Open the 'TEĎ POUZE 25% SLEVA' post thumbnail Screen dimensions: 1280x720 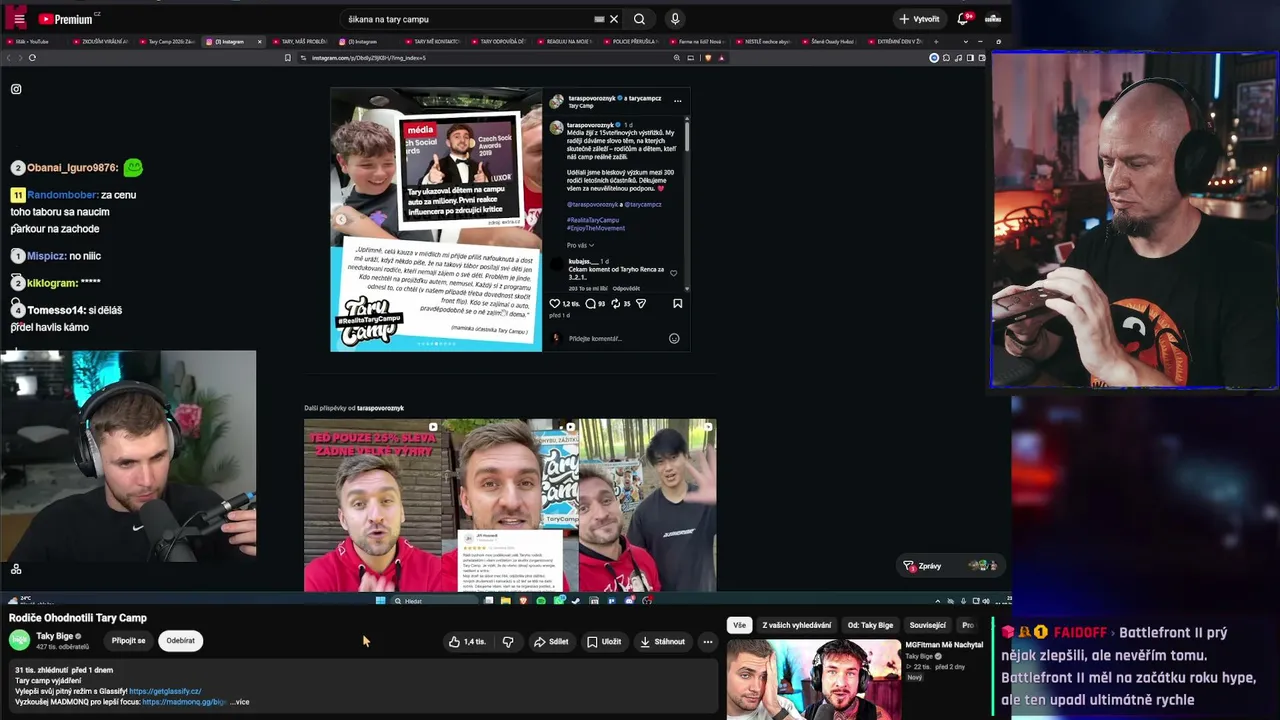pyautogui.click(x=372, y=505)
